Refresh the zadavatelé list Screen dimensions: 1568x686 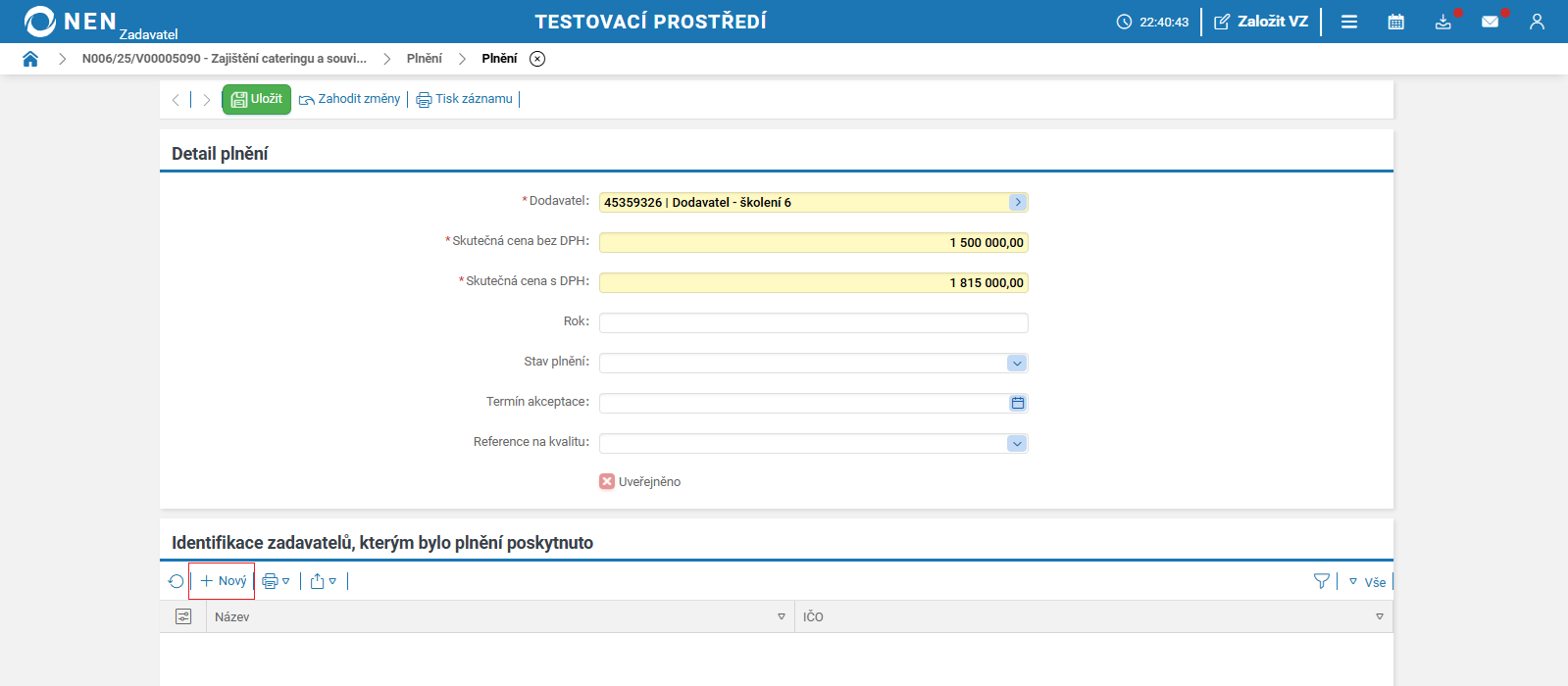[x=177, y=581]
